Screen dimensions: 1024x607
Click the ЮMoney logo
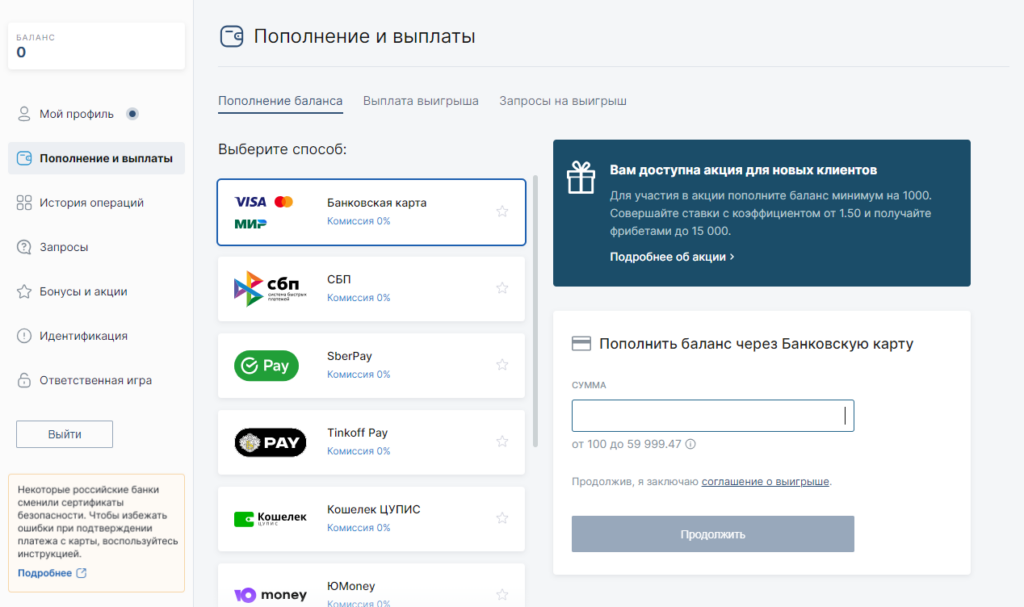tap(270, 595)
